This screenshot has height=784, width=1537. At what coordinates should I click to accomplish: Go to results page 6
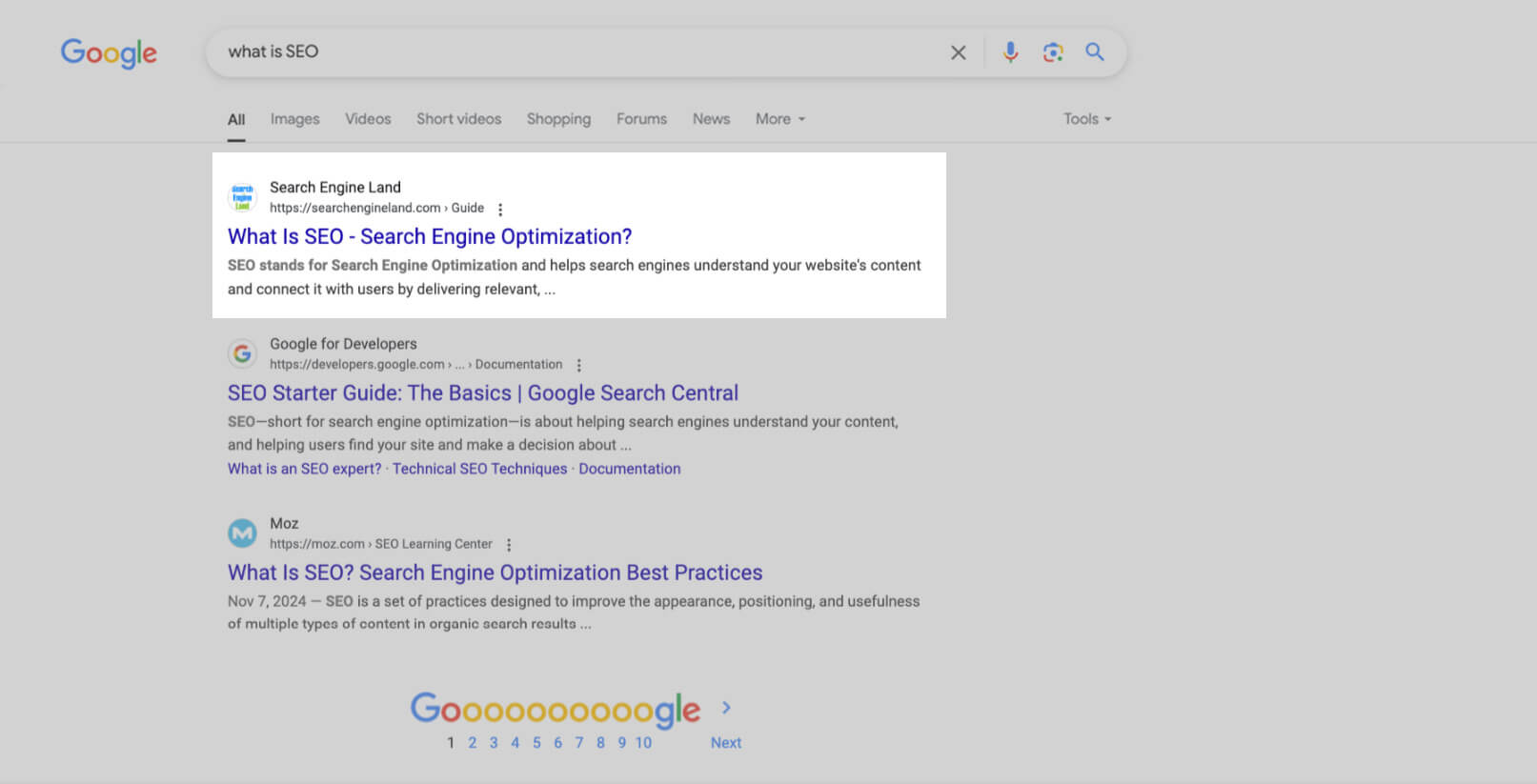pyautogui.click(x=557, y=743)
